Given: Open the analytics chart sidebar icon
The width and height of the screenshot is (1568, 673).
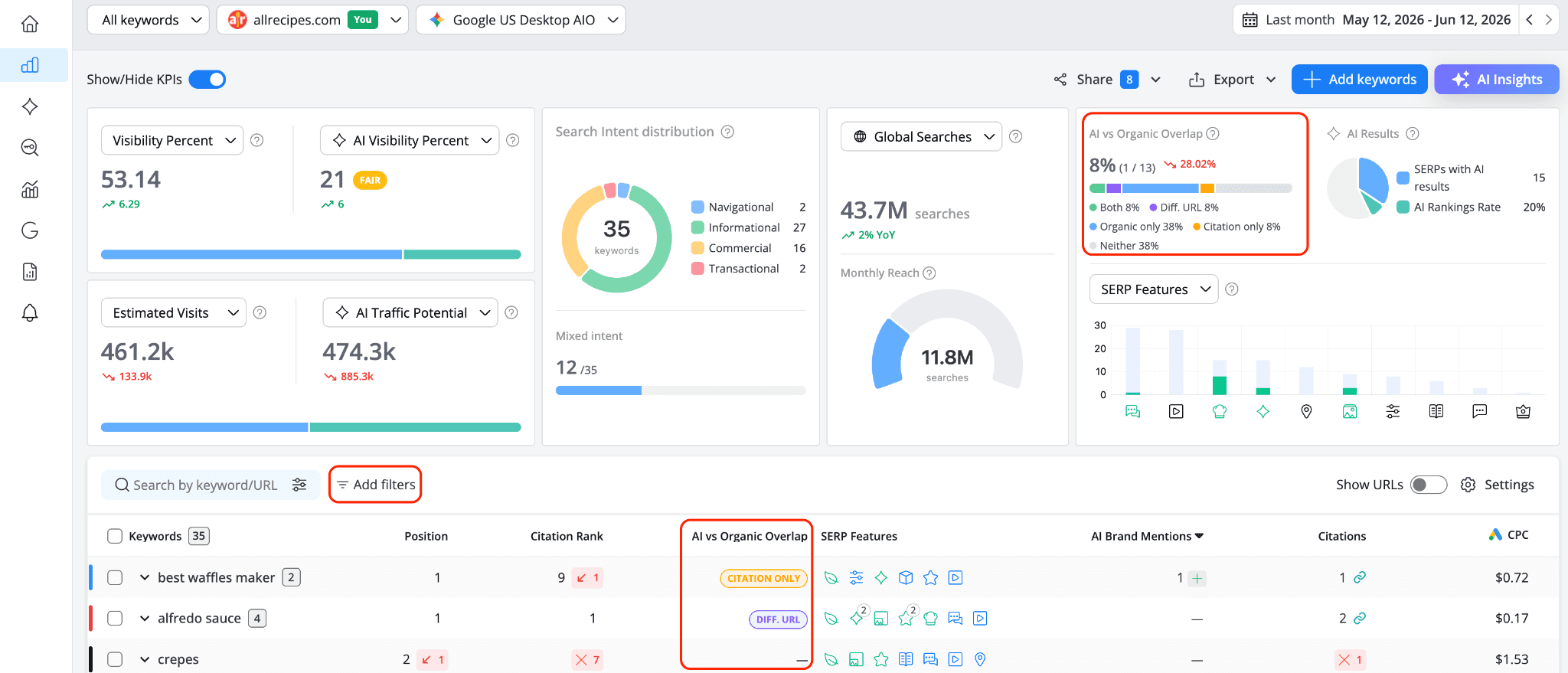Looking at the screenshot, I should [30, 189].
